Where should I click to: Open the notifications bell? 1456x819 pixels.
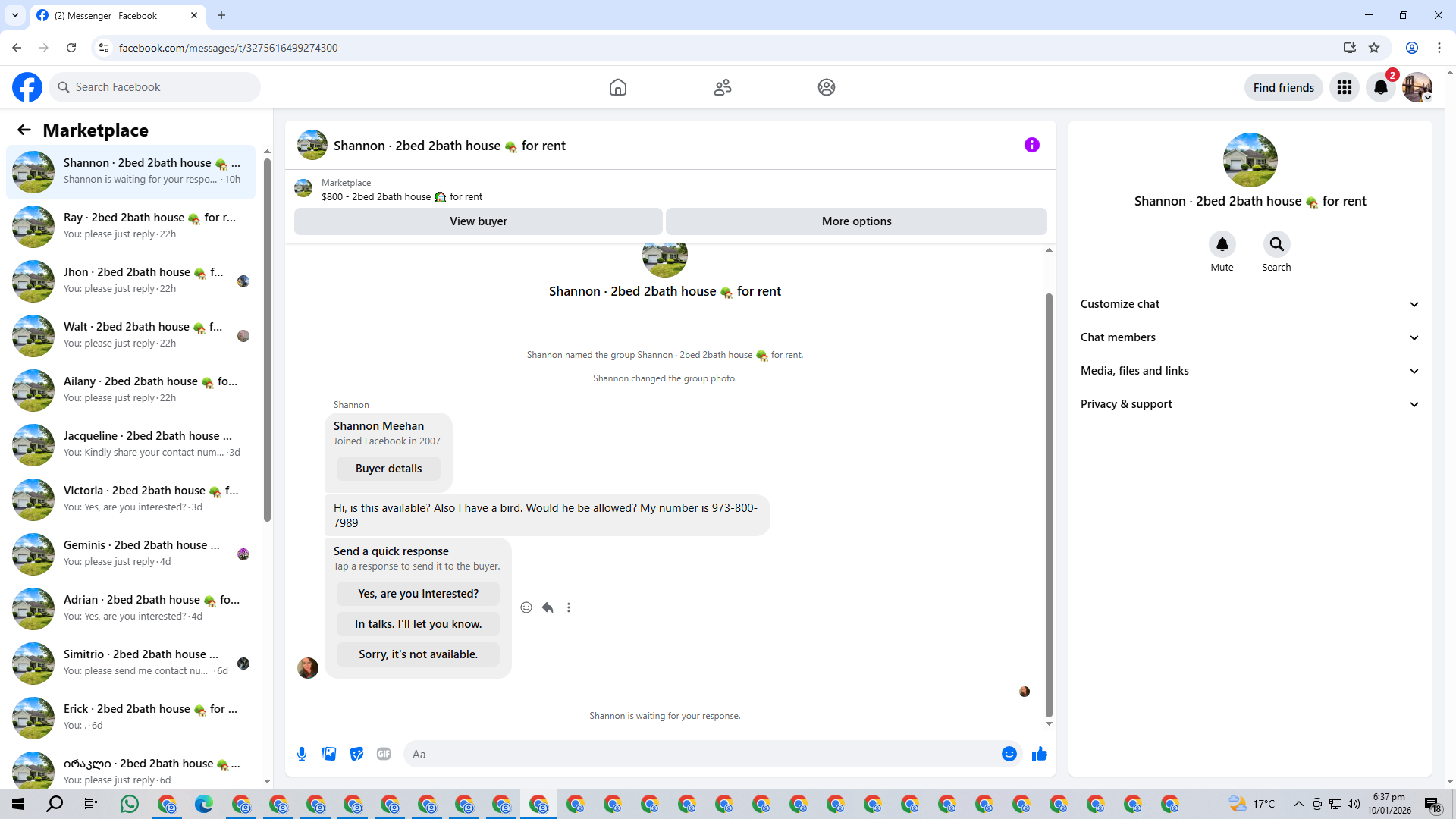(x=1381, y=87)
